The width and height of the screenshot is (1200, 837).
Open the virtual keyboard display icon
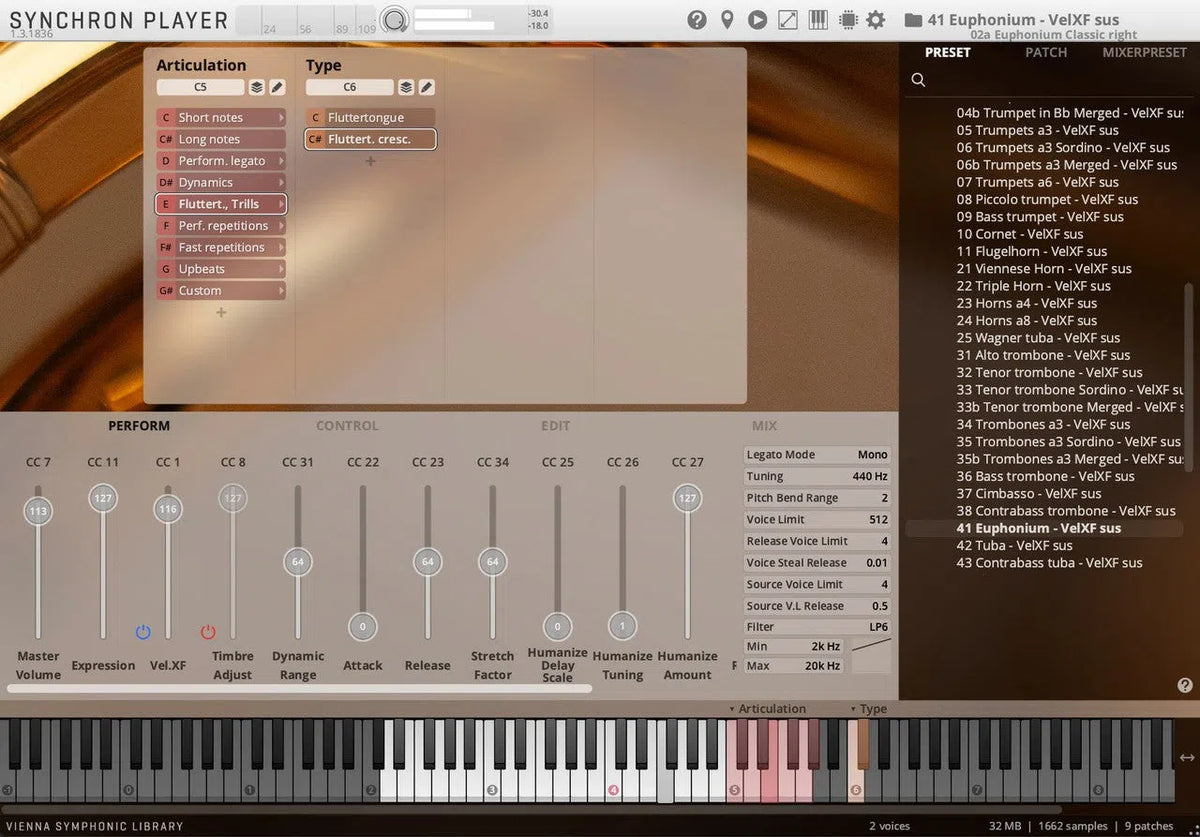(x=817, y=19)
